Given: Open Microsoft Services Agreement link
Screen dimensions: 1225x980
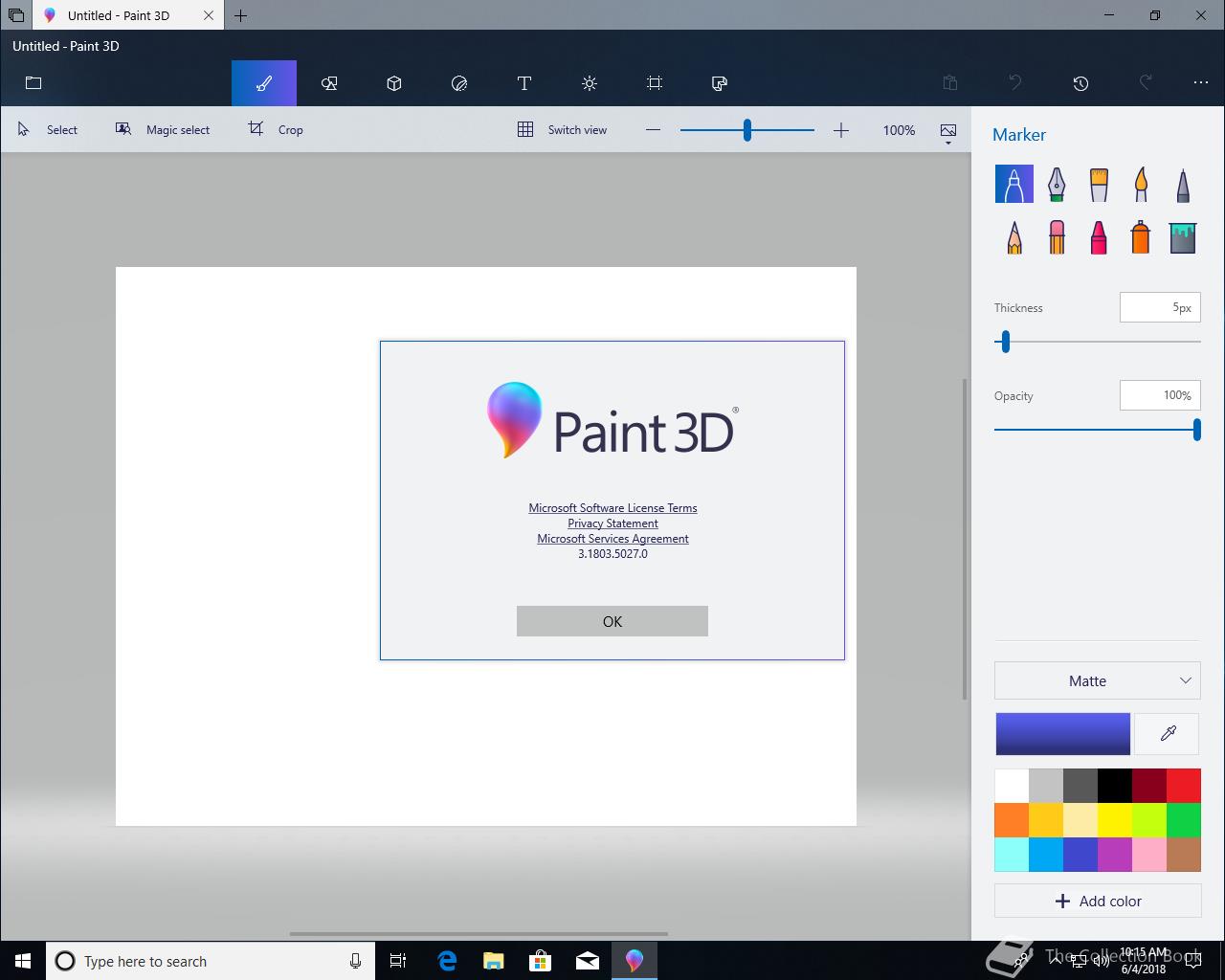Looking at the screenshot, I should [x=612, y=539].
